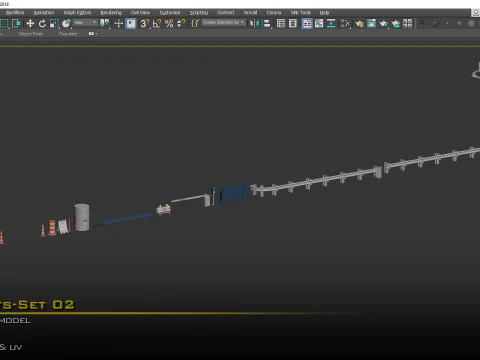Toggle the Scene Explorer panel
Viewport: 480px width, 360px height.
coord(281,23)
